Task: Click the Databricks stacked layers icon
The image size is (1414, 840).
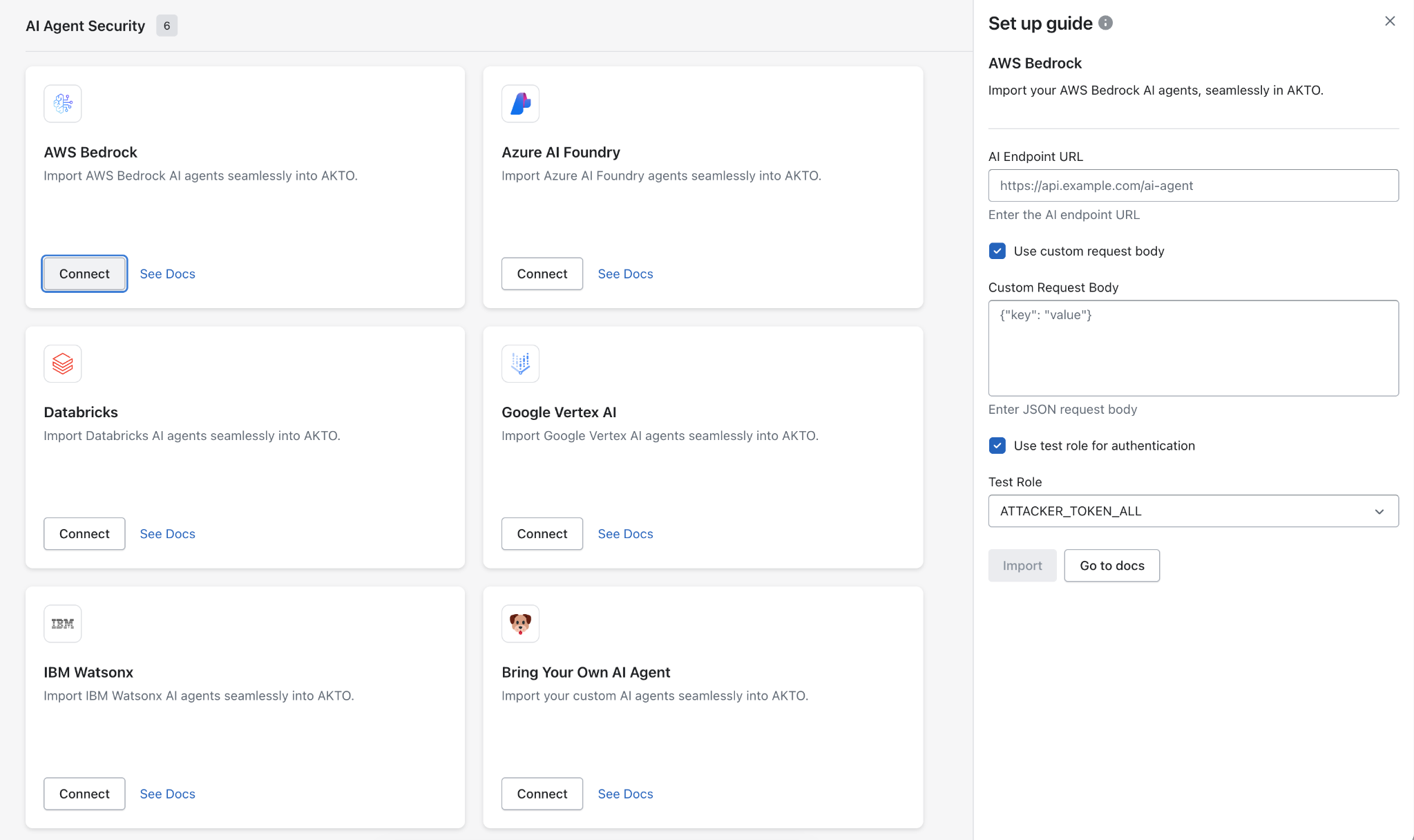Action: pos(63,363)
